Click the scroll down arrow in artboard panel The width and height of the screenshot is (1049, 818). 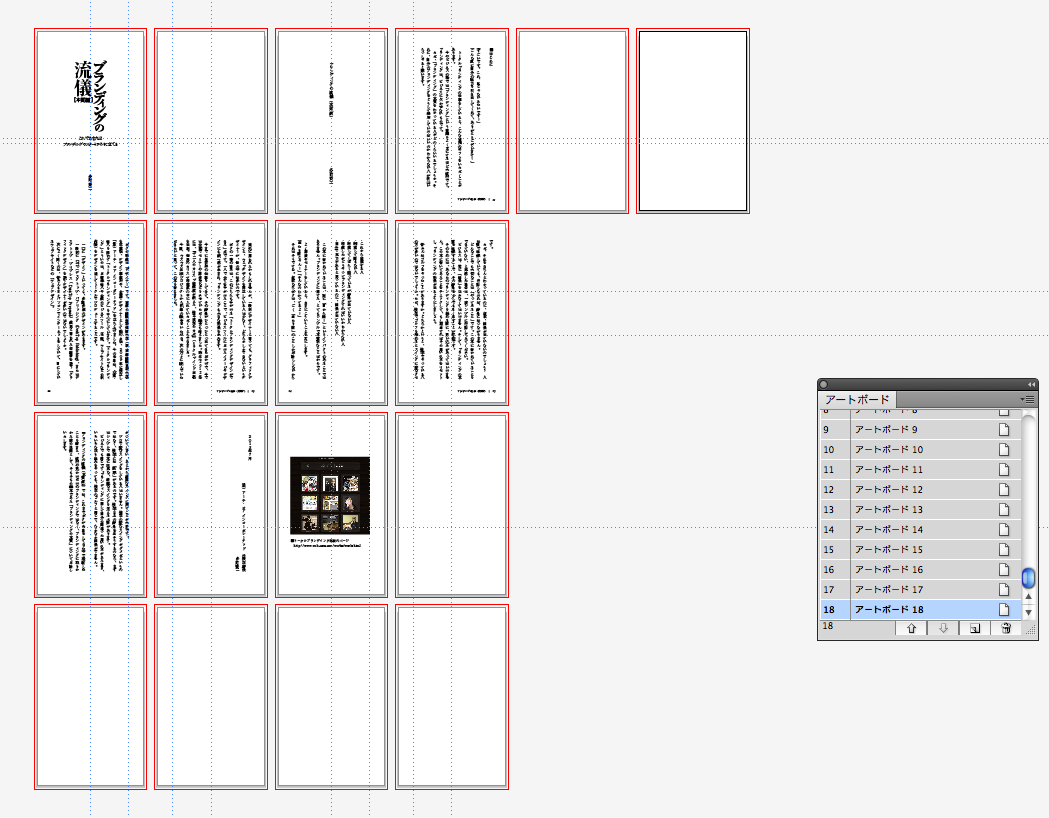(1028, 612)
